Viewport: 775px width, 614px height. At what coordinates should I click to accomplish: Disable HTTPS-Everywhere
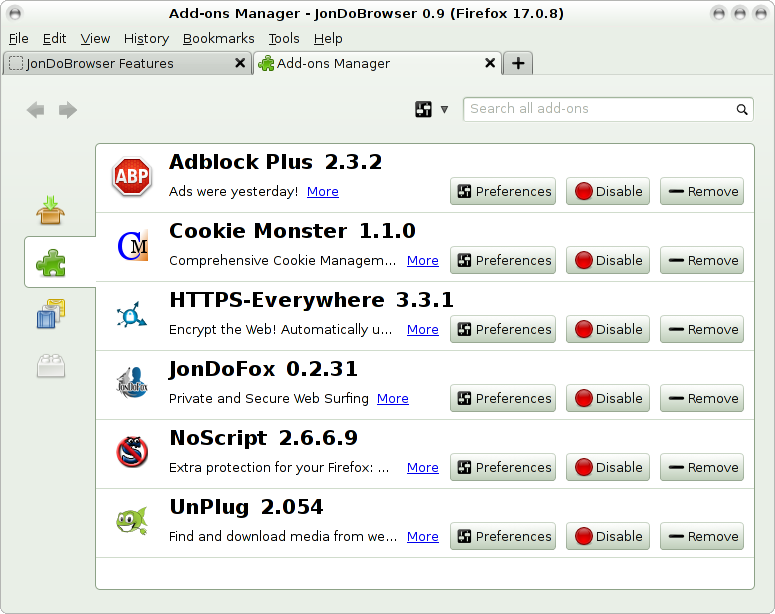click(x=607, y=329)
